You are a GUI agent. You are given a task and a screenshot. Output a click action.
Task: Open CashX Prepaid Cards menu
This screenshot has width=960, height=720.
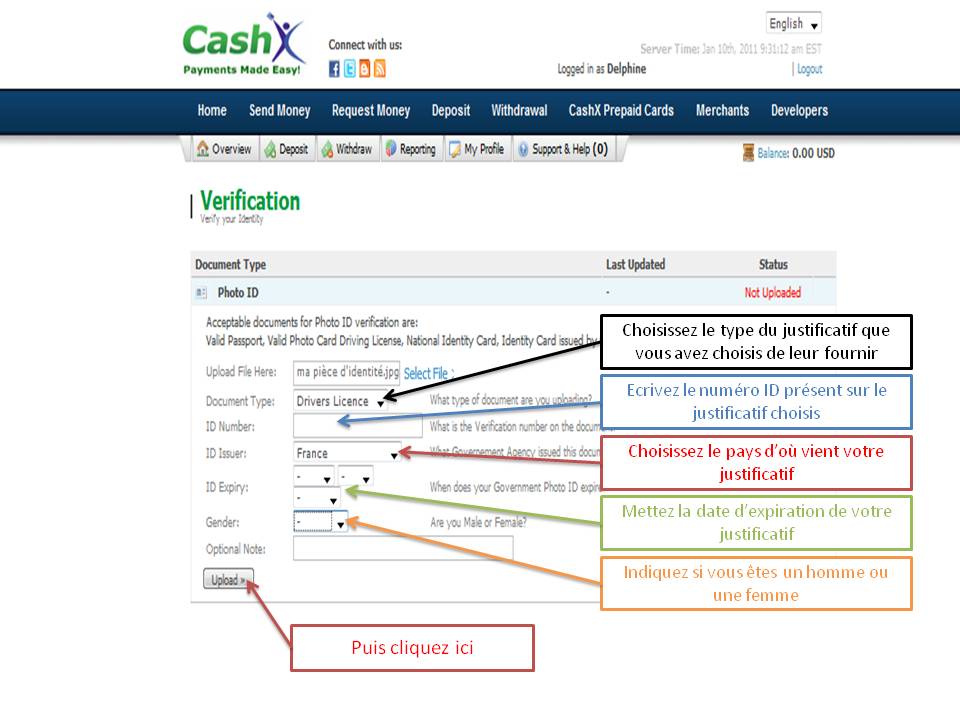click(621, 111)
